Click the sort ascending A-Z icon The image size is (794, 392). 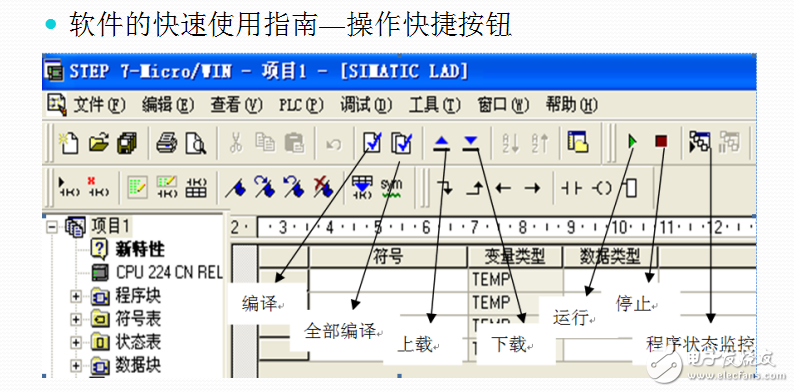point(510,143)
